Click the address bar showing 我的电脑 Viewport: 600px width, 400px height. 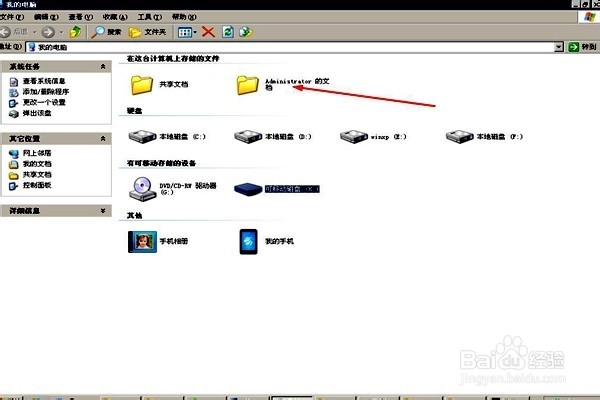tap(290, 47)
